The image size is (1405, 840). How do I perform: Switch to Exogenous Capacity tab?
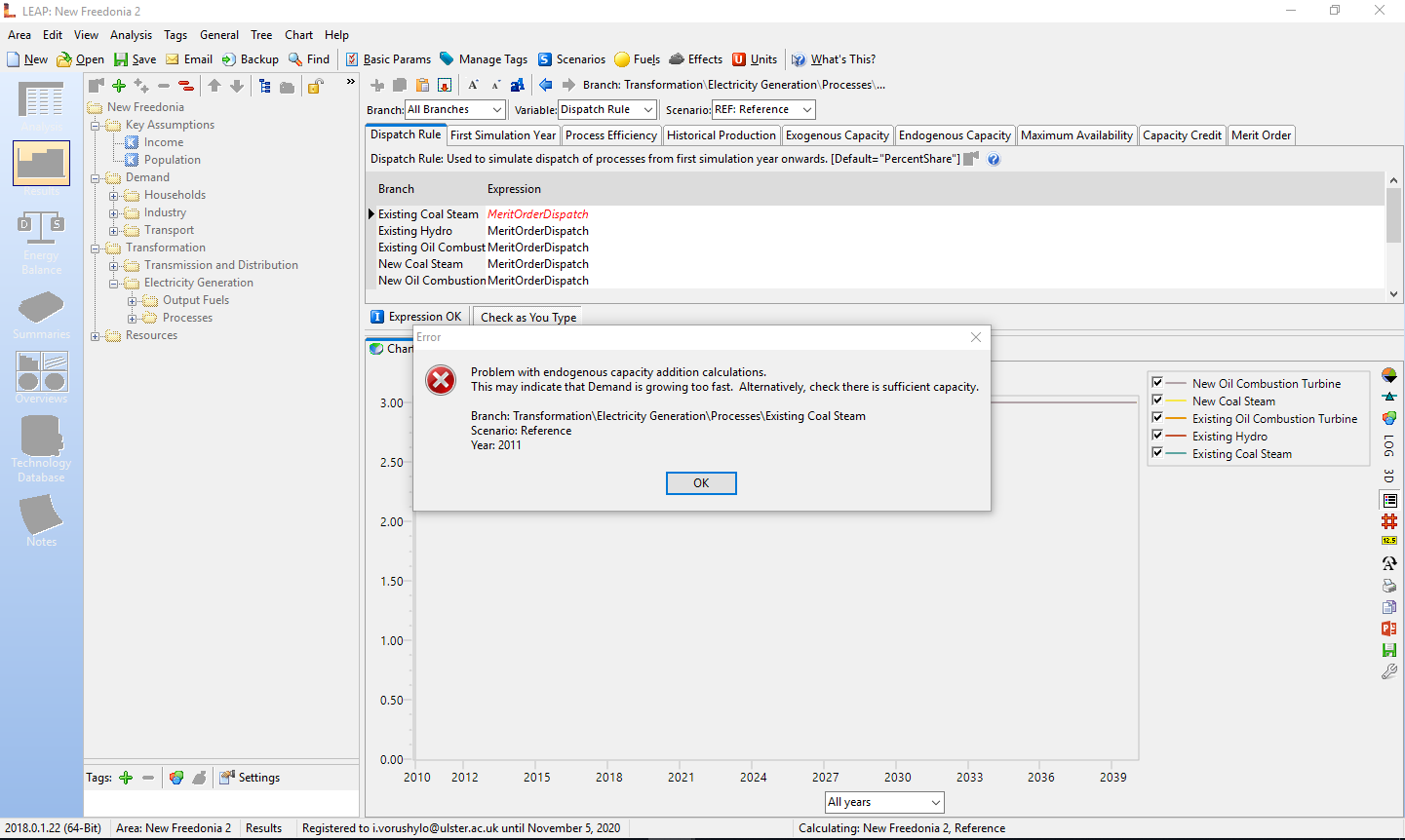point(838,135)
